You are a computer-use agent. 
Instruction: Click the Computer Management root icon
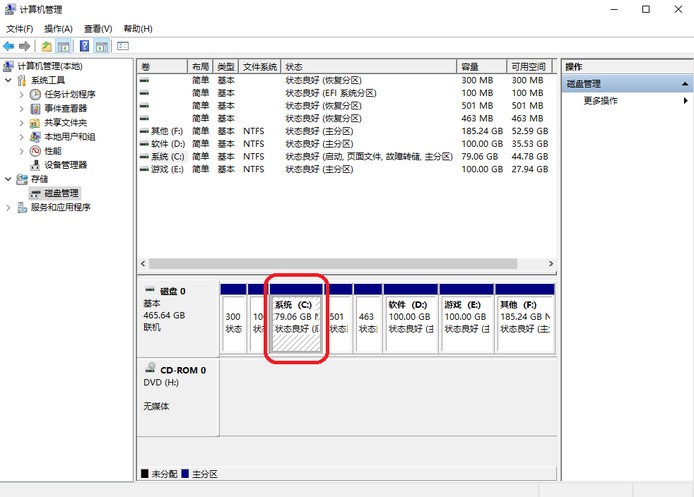8,66
